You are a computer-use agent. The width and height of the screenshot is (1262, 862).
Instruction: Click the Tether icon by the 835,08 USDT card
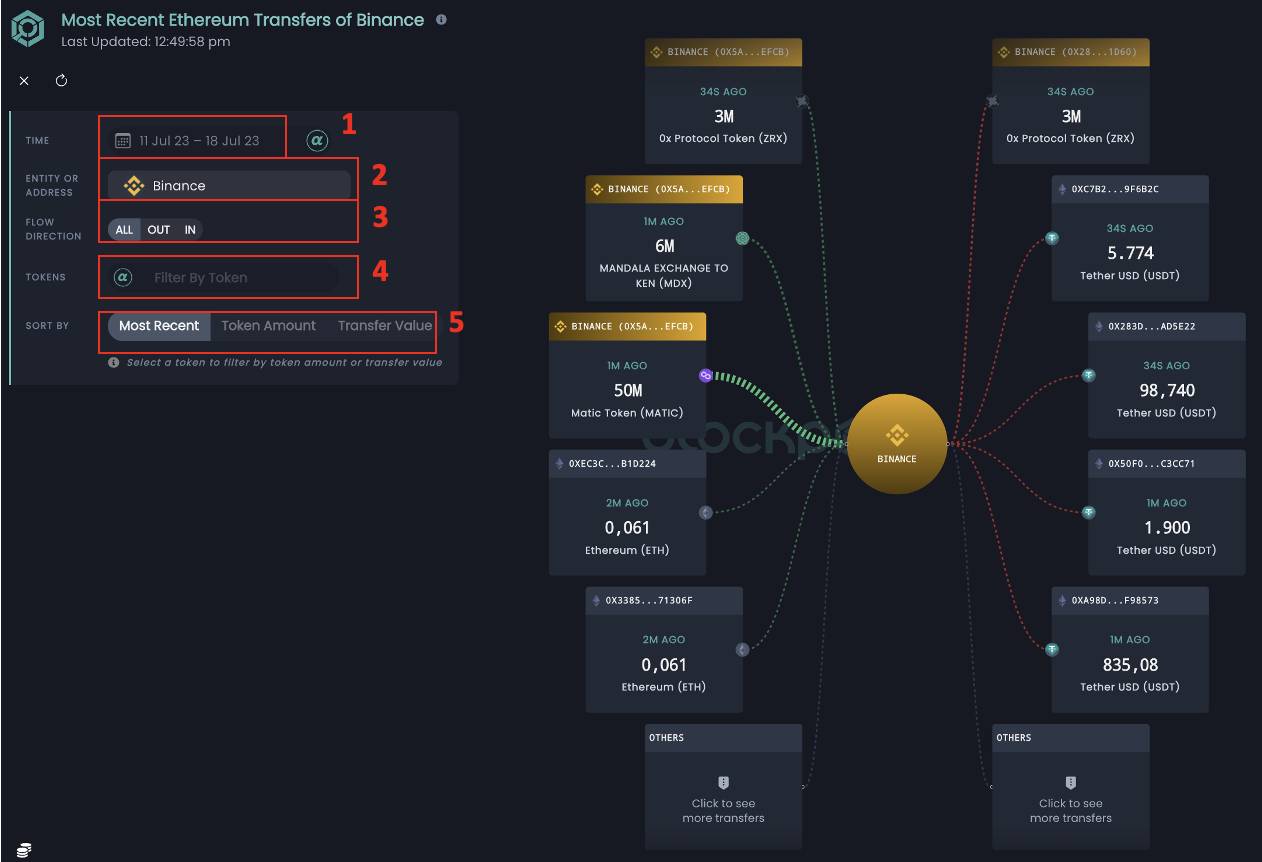[1052, 649]
